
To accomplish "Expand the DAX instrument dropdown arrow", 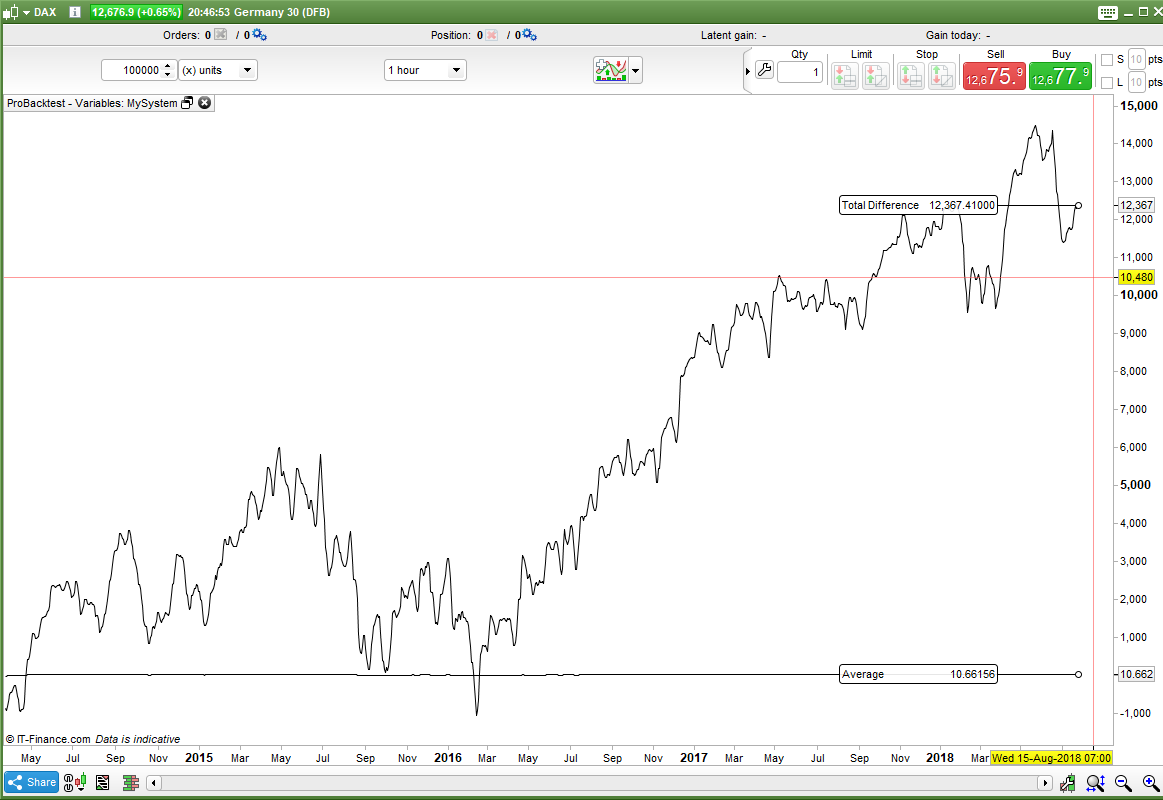I will [26, 12].
